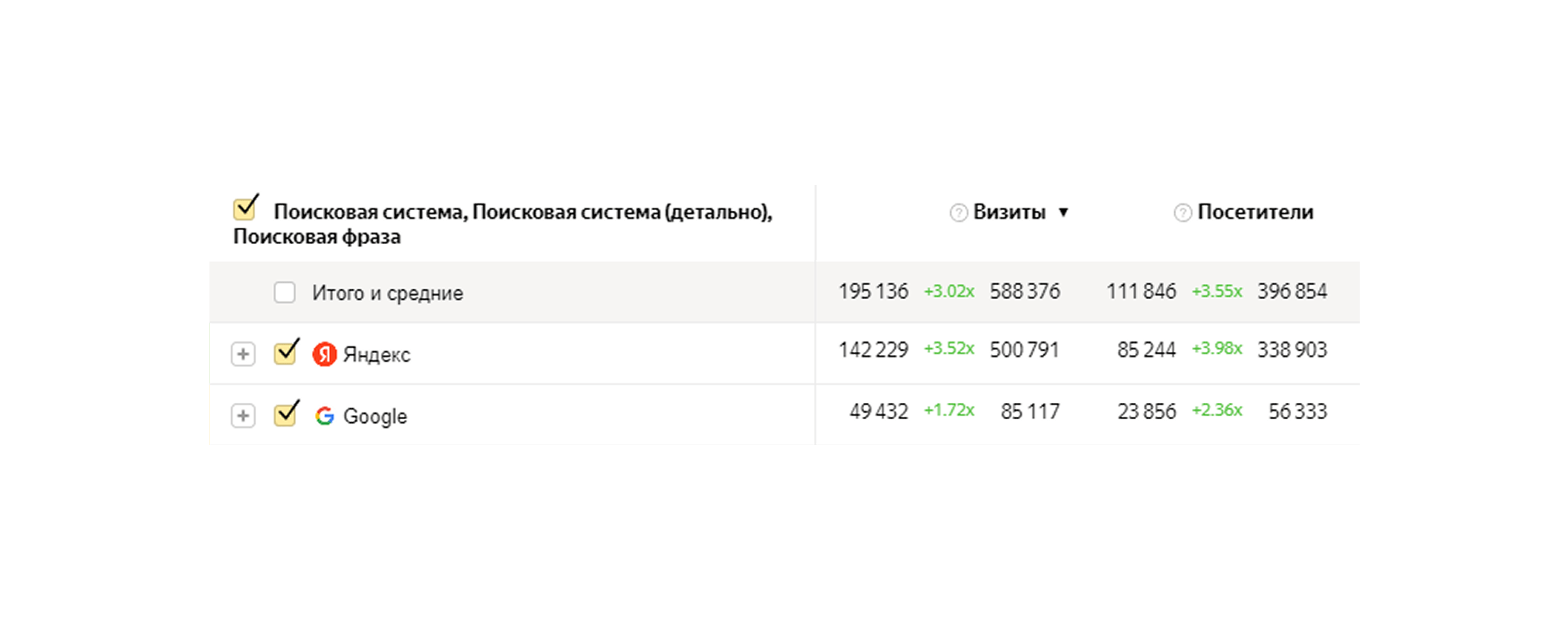This screenshot has width=1568, height=630.
Task: Sort table by Посетители column header
Action: coord(1255,212)
